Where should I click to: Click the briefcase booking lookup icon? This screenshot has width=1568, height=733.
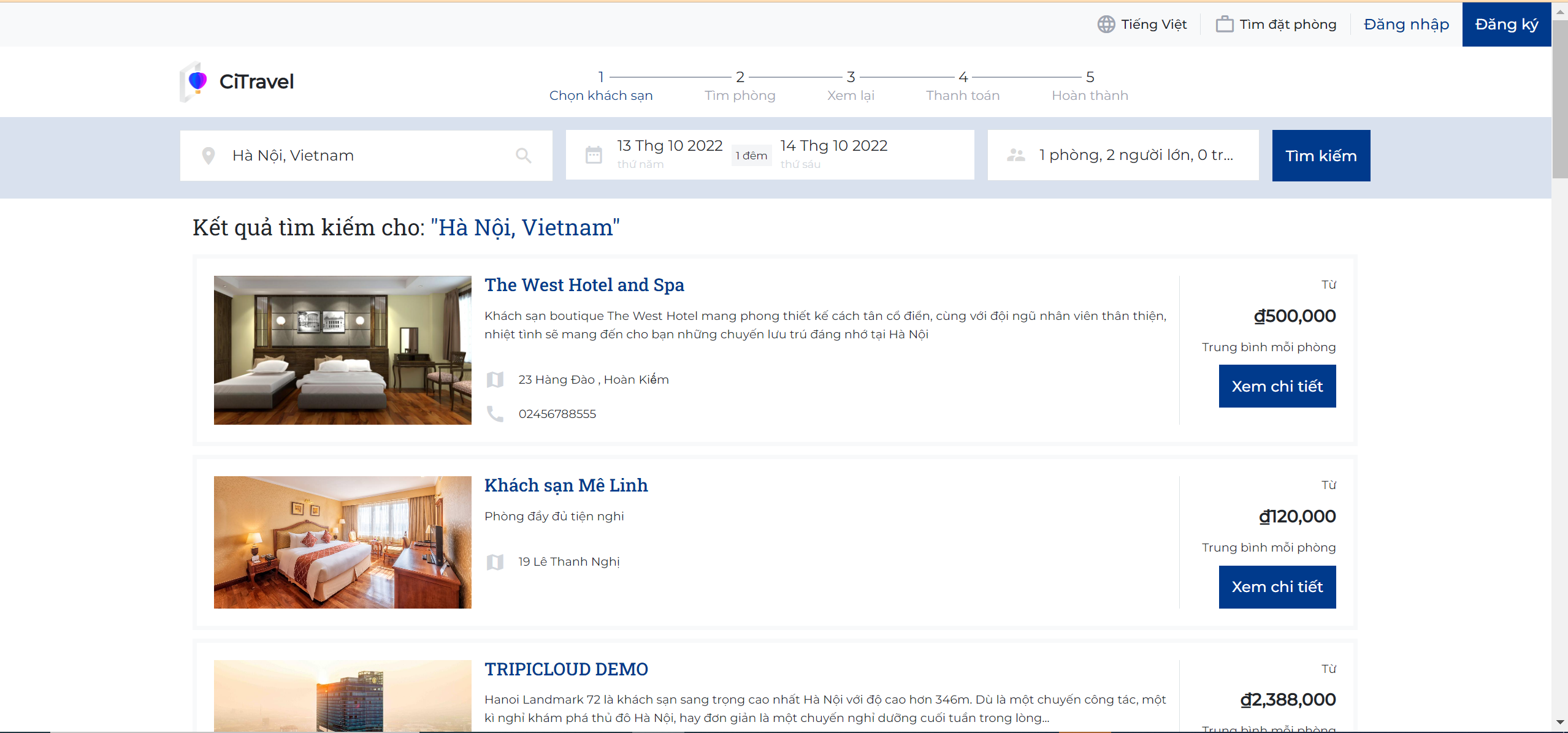[1224, 25]
